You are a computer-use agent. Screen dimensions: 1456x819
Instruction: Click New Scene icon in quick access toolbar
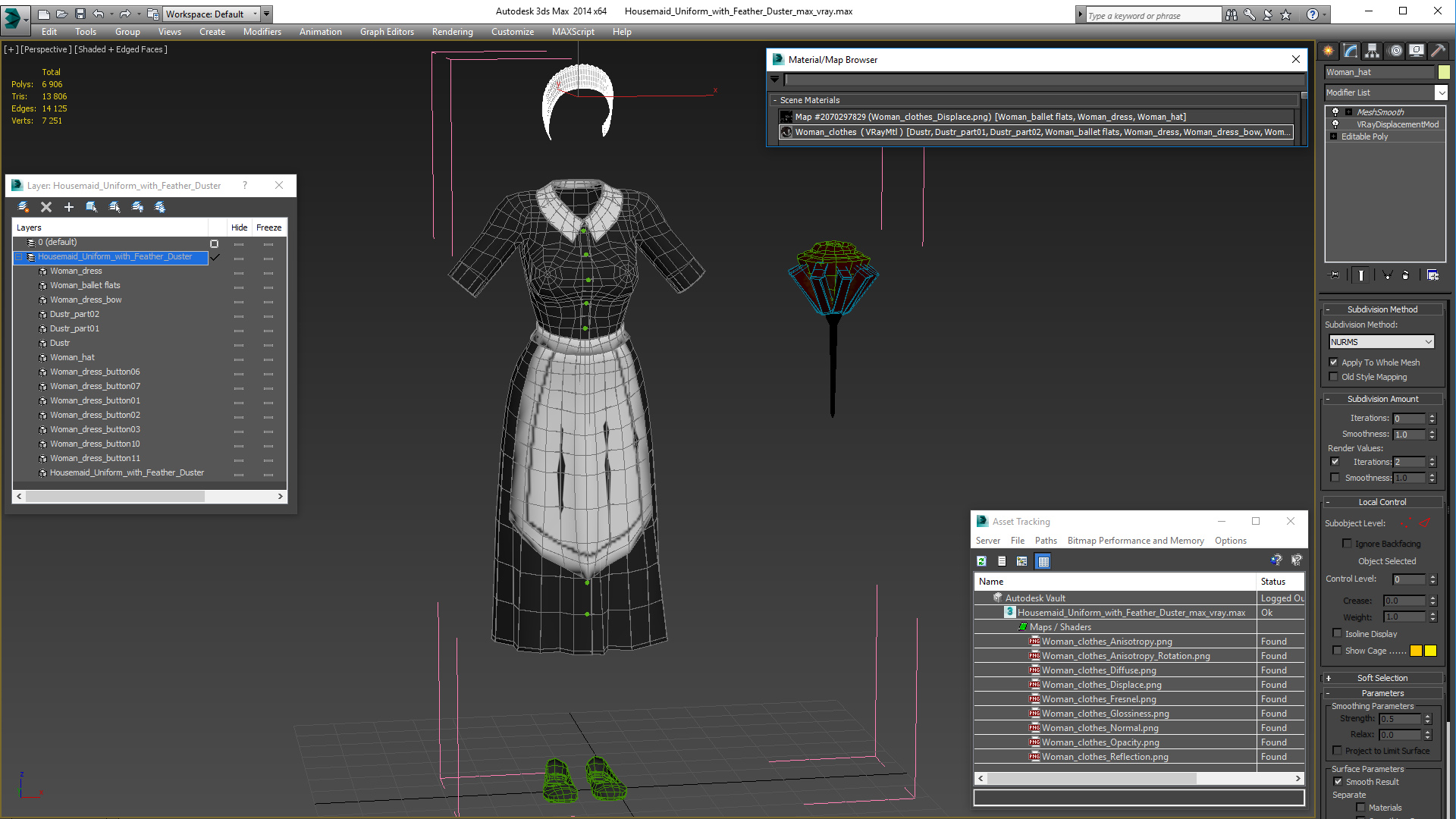(44, 14)
